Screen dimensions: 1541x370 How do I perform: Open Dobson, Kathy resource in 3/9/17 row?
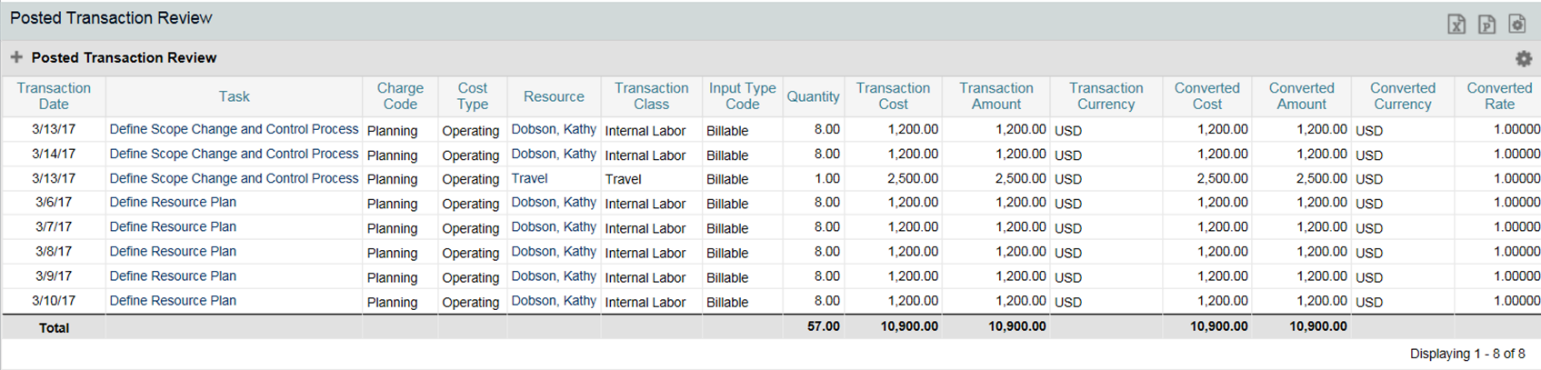coord(554,276)
